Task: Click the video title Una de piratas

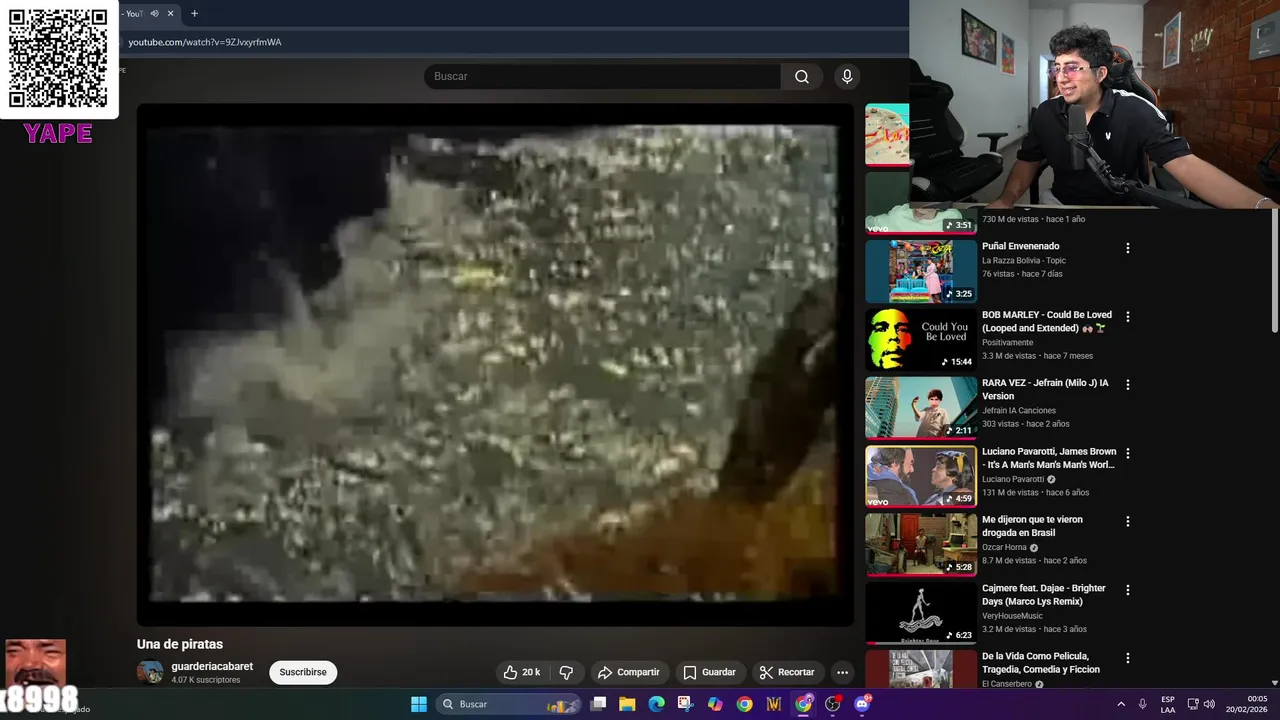Action: [180, 644]
